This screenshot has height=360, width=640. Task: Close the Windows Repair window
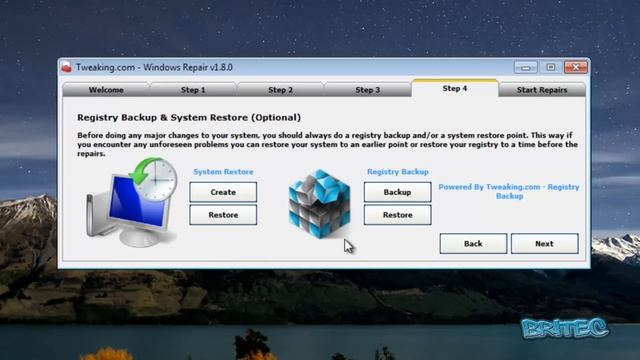(x=576, y=67)
